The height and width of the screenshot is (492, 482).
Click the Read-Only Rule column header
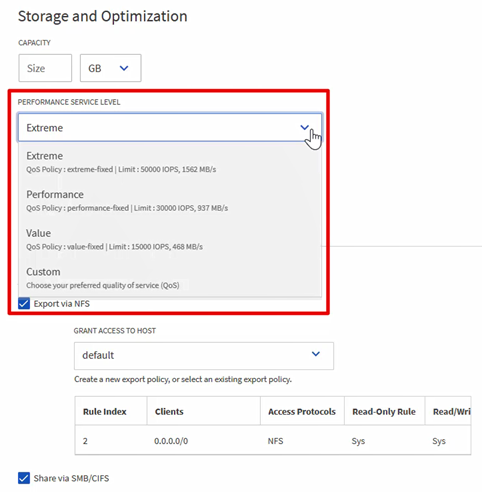pos(384,412)
